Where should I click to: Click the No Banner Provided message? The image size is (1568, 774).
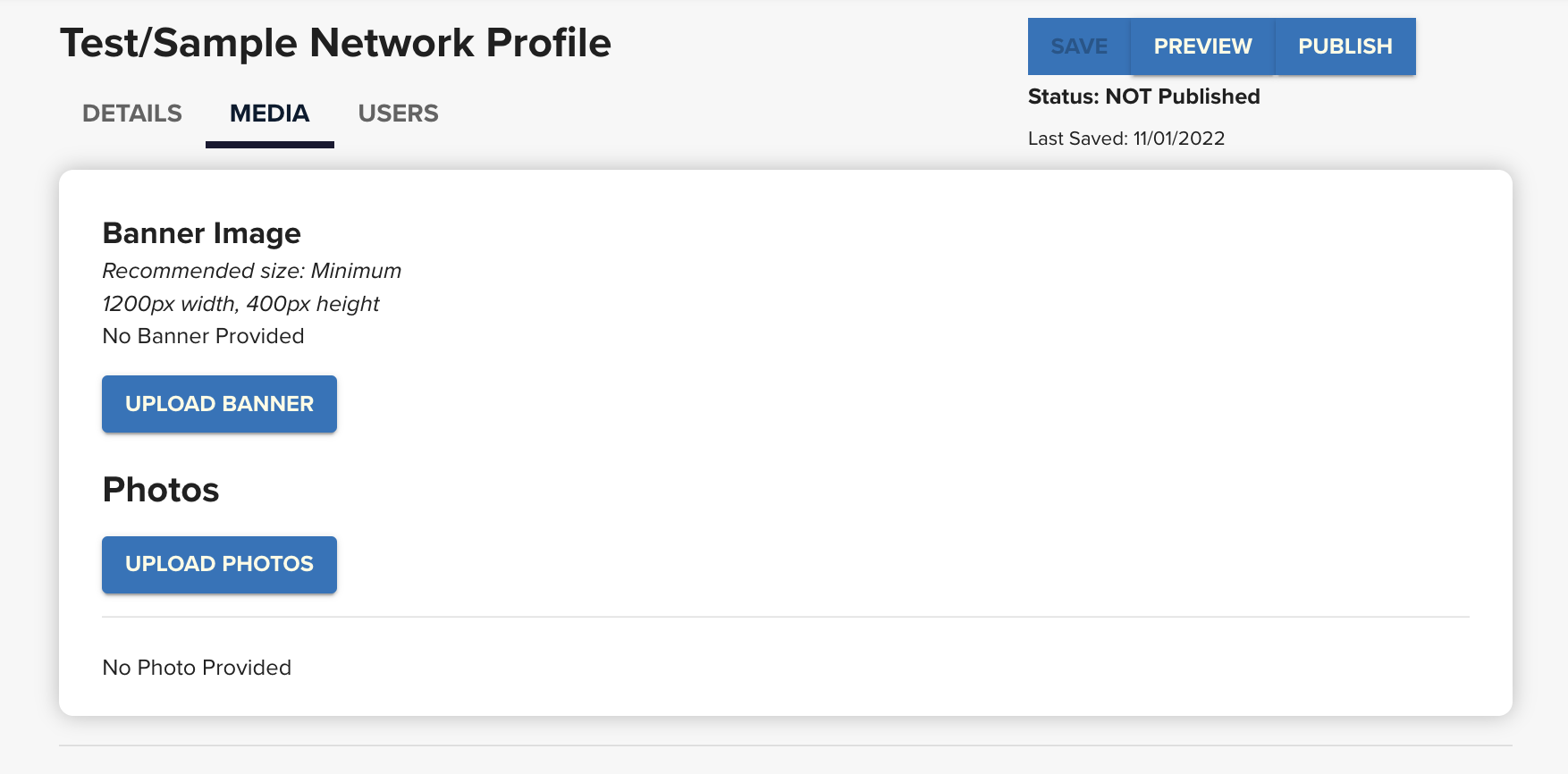[x=204, y=336]
